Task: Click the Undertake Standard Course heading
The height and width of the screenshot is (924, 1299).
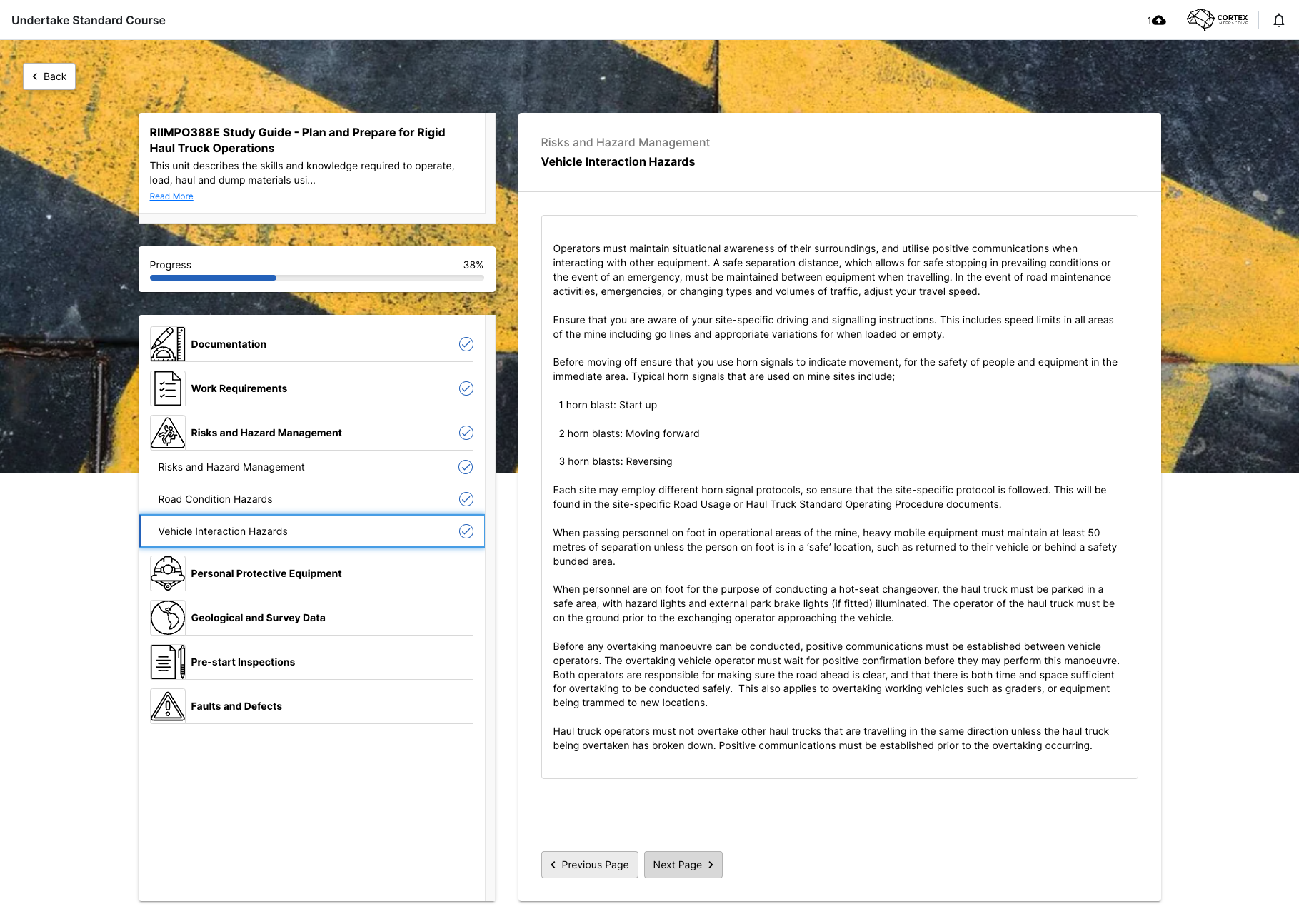Action: click(89, 20)
